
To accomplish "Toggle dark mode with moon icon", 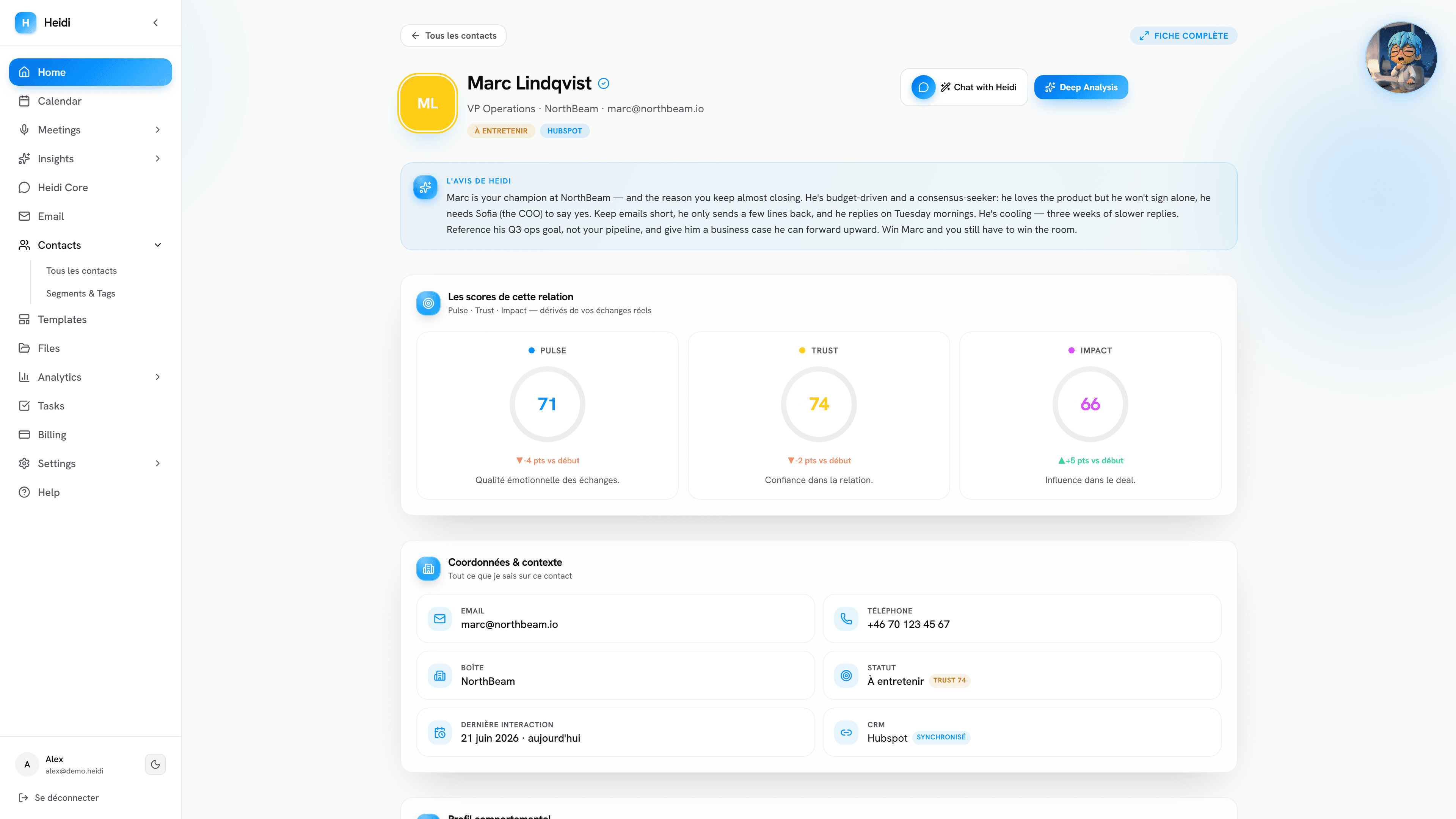I will point(155,765).
